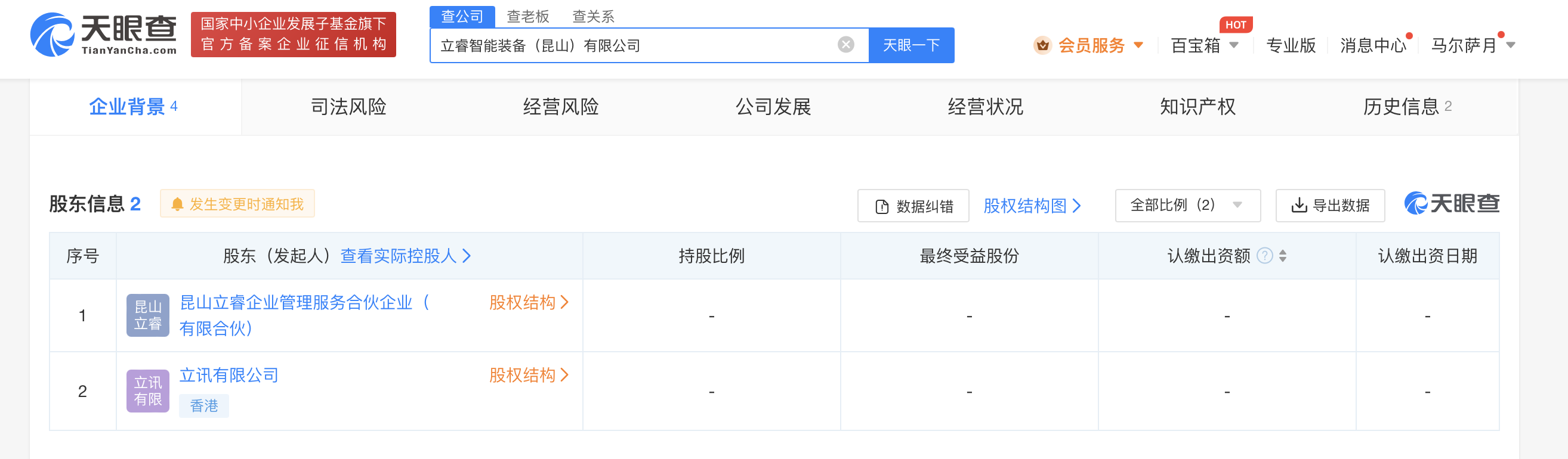
Task: Click the TianYanCha logo in header
Action: tap(103, 35)
